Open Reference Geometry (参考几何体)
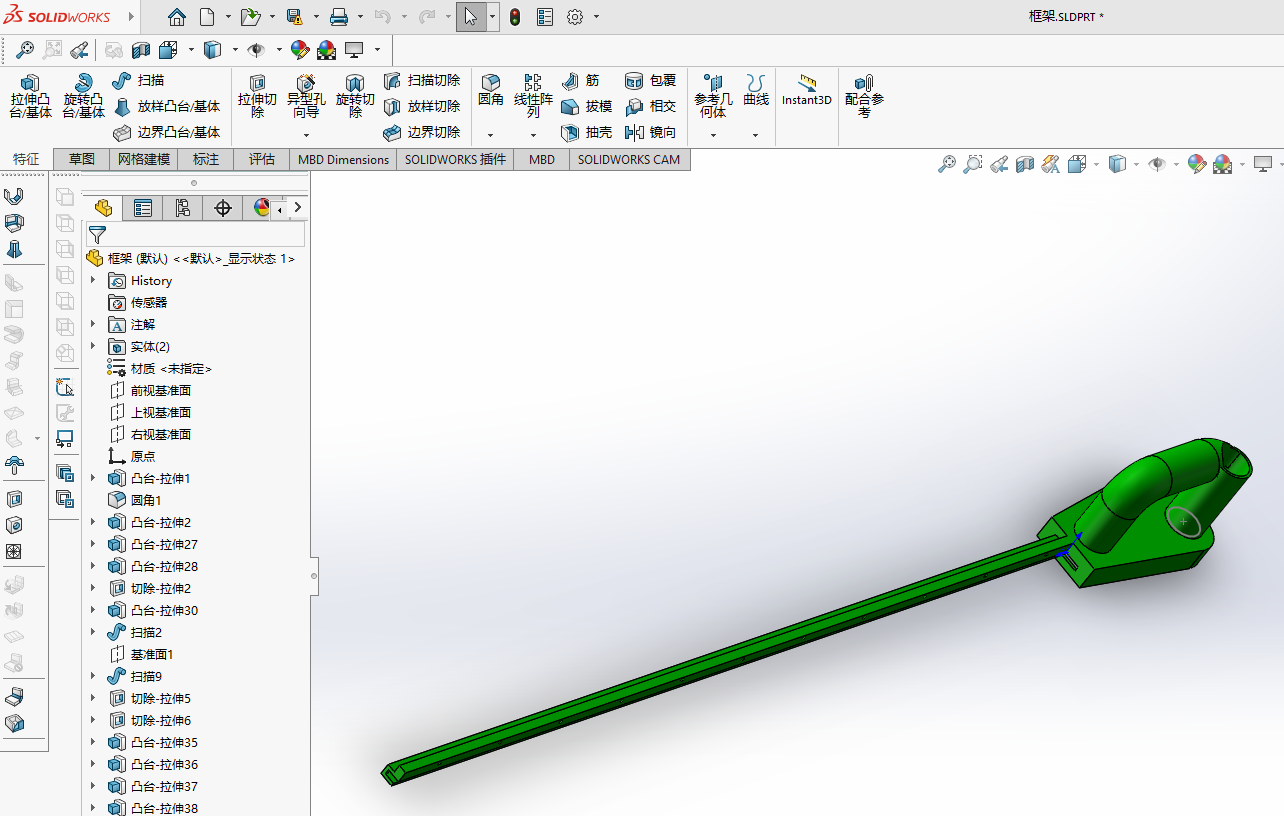This screenshot has width=1284, height=816. pos(713,96)
